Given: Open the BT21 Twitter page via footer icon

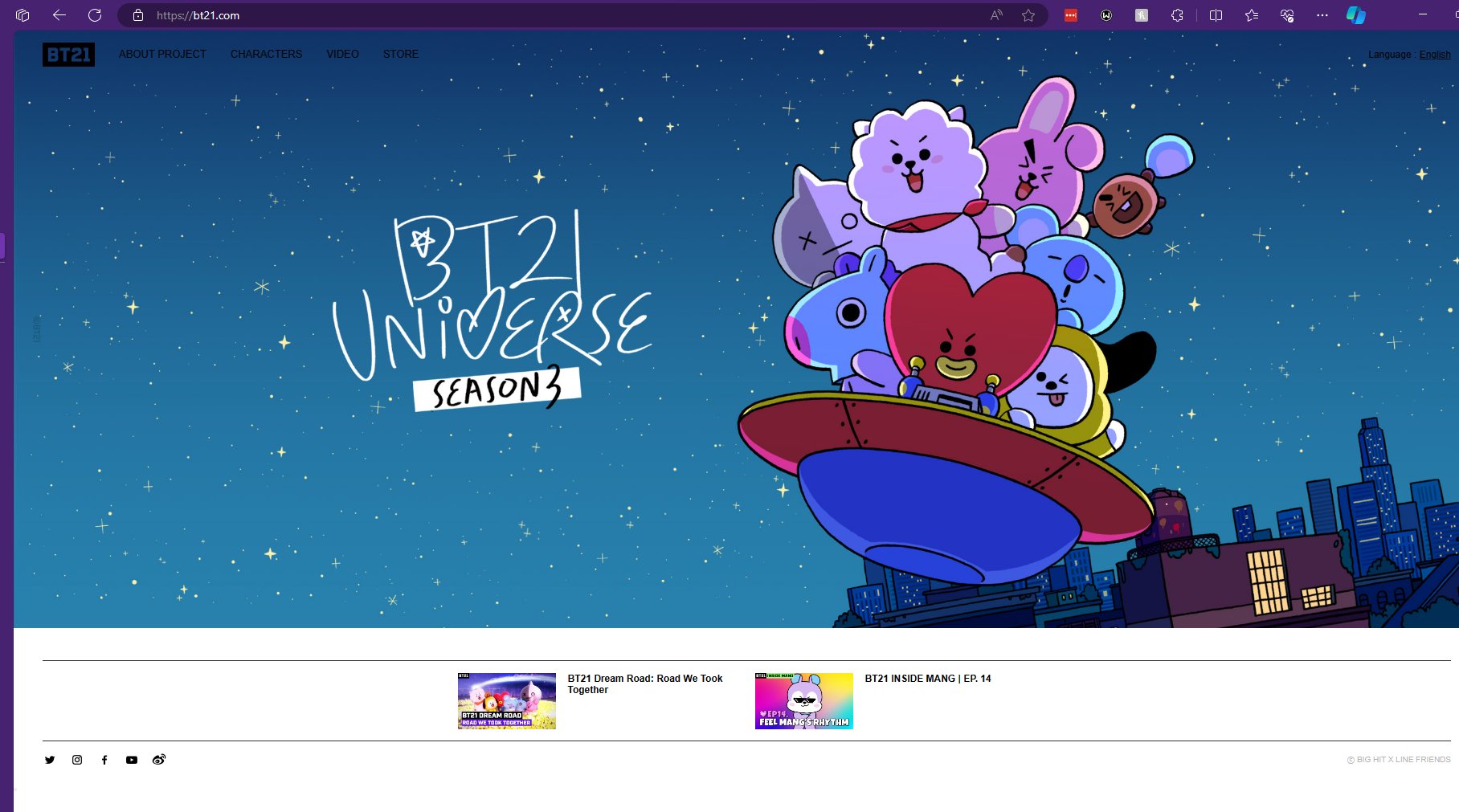Looking at the screenshot, I should point(51,759).
